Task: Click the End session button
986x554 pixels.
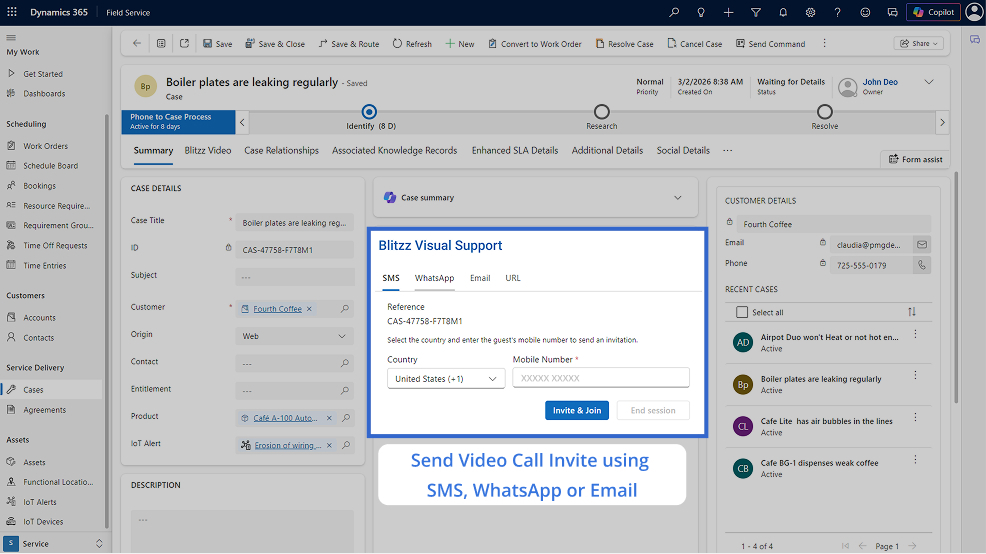Action: point(653,410)
